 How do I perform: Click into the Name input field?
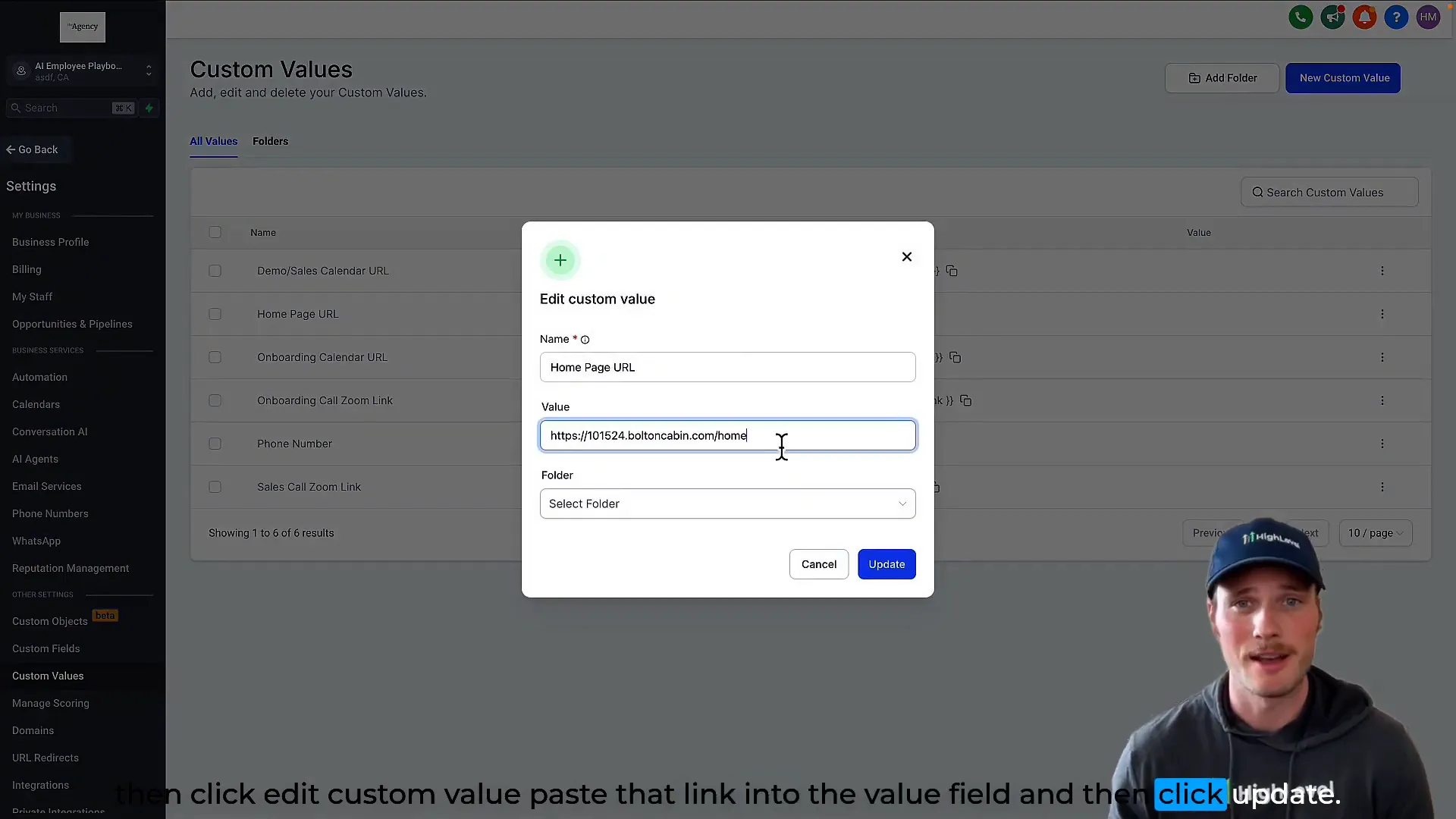pyautogui.click(x=727, y=367)
